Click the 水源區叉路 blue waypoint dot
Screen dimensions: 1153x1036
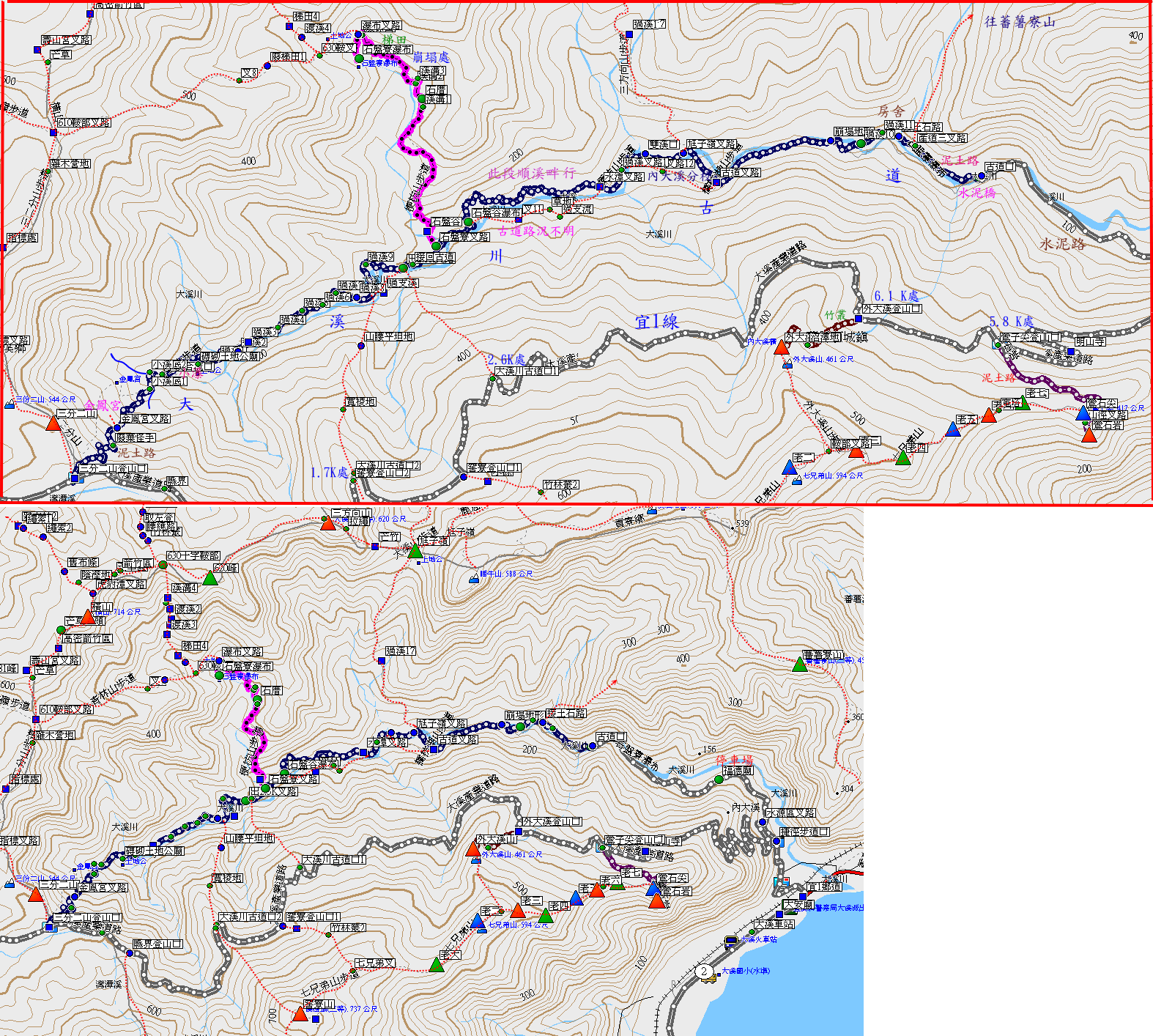(x=763, y=822)
